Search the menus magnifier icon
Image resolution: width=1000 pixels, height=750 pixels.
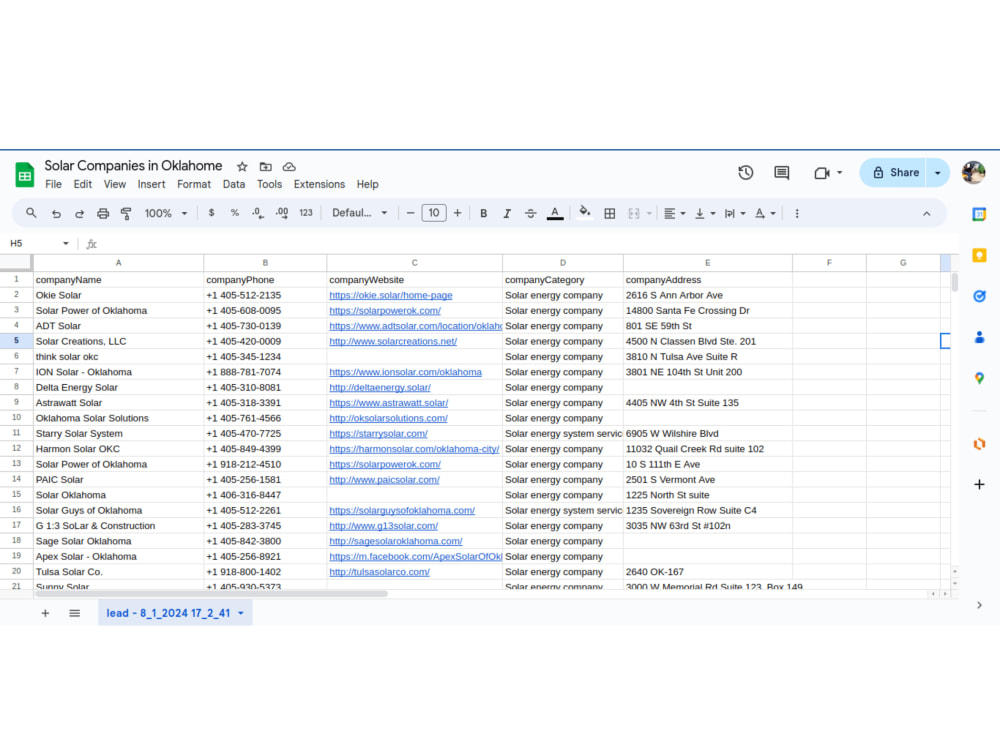pos(31,213)
